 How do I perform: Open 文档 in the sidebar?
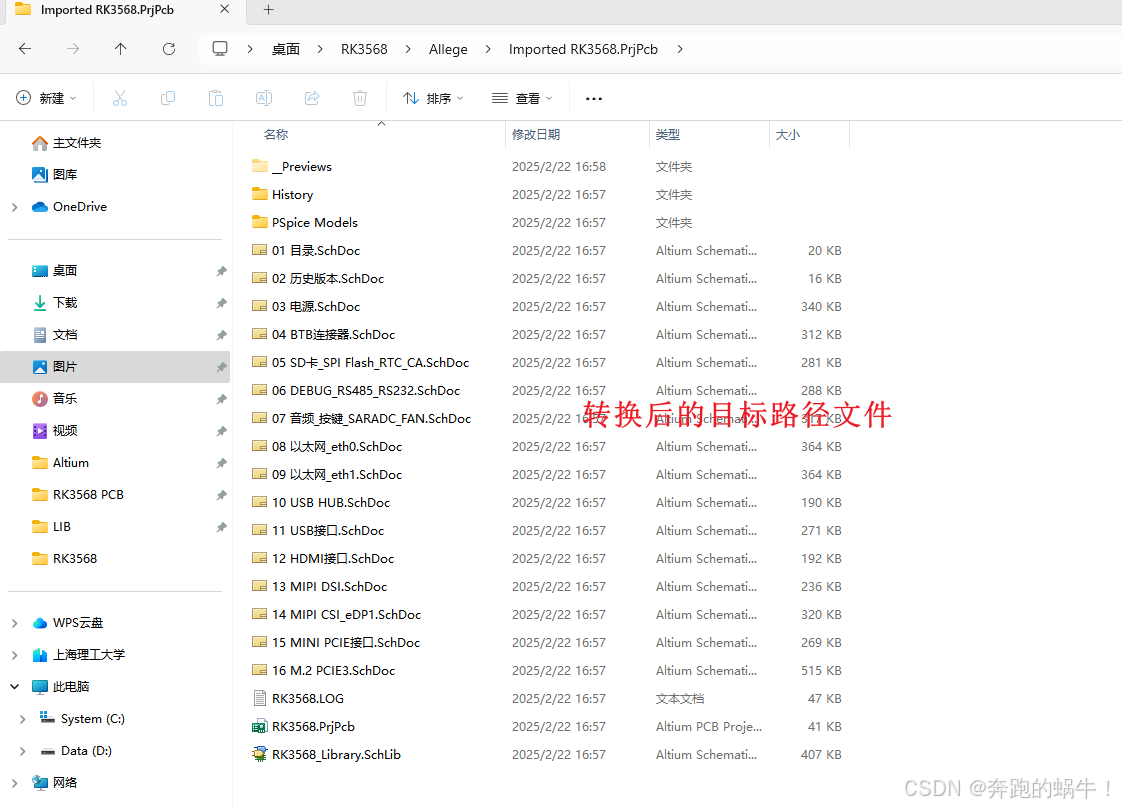(x=55, y=335)
